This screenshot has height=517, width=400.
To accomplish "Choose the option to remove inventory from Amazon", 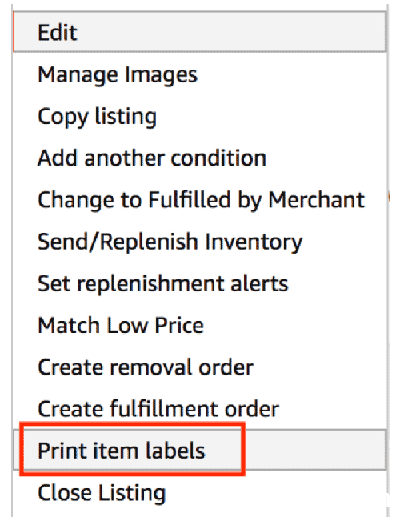I will (x=199, y=367).
